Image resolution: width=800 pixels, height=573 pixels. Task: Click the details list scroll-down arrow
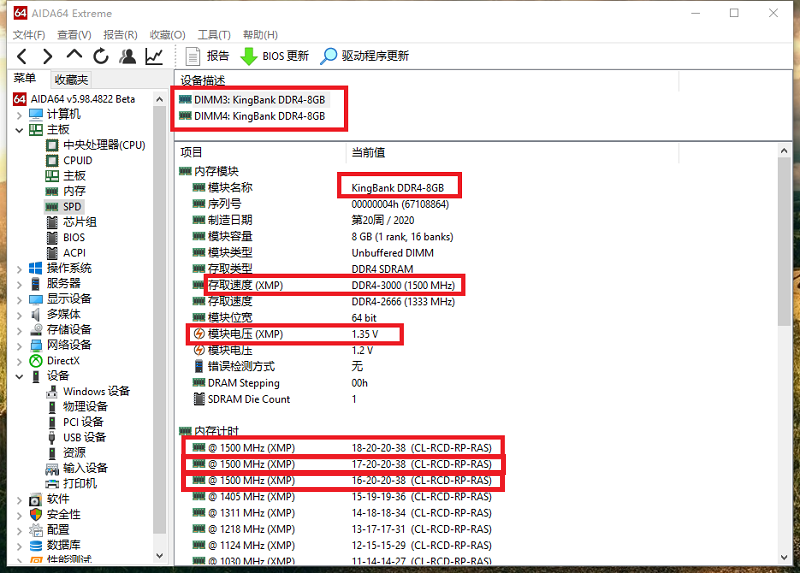[784, 558]
